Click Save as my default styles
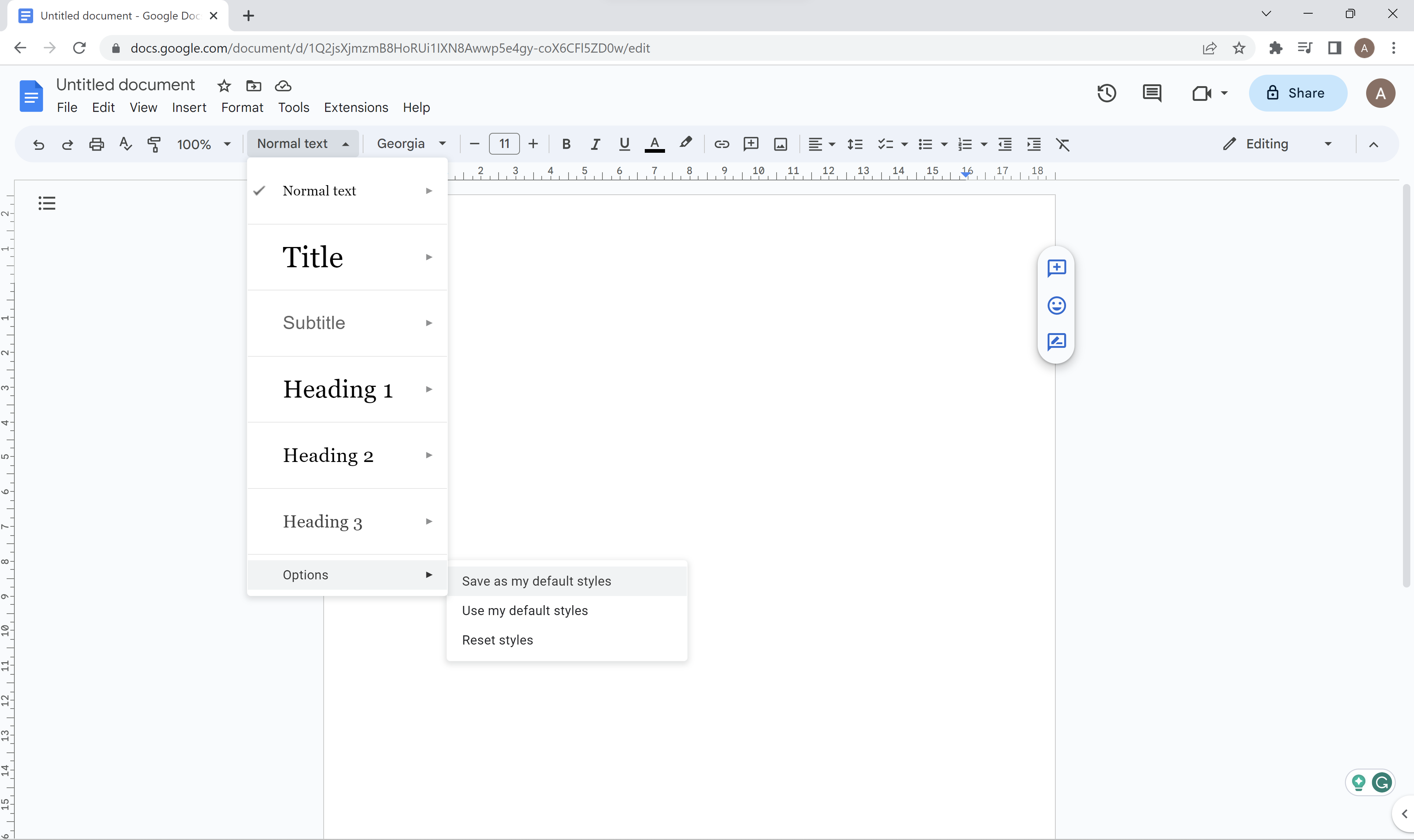Image resolution: width=1414 pixels, height=840 pixels. pyautogui.click(x=567, y=581)
